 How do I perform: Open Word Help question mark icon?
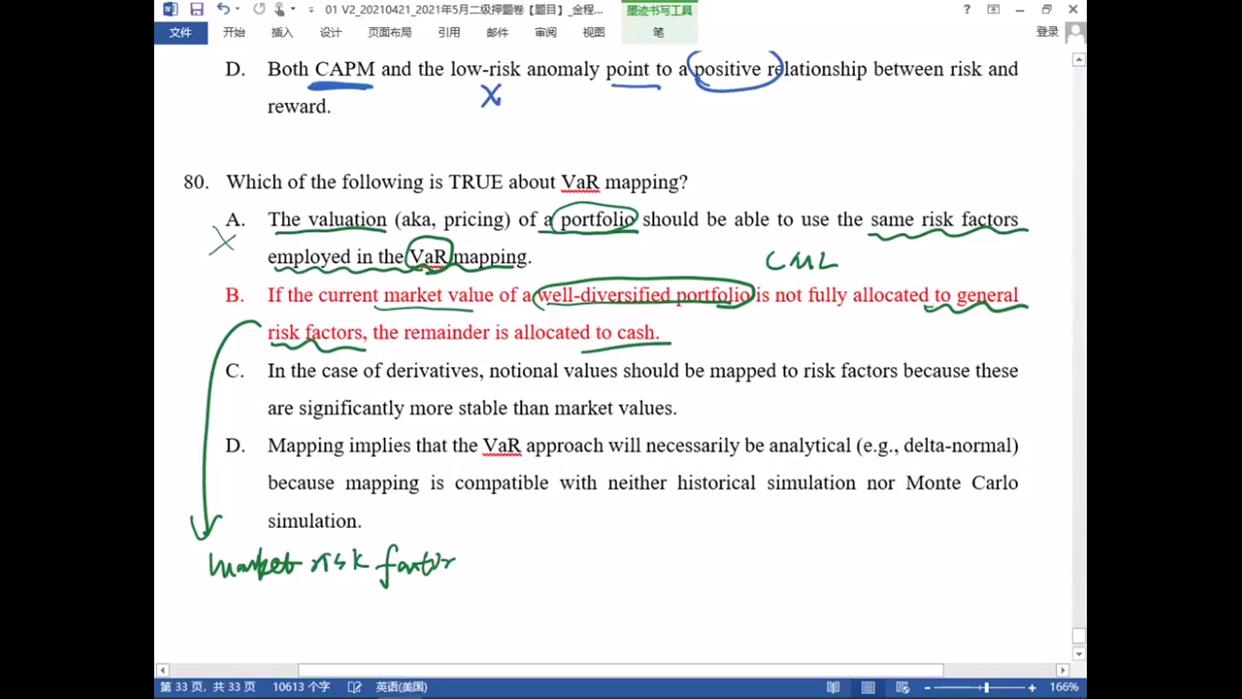pos(966,9)
